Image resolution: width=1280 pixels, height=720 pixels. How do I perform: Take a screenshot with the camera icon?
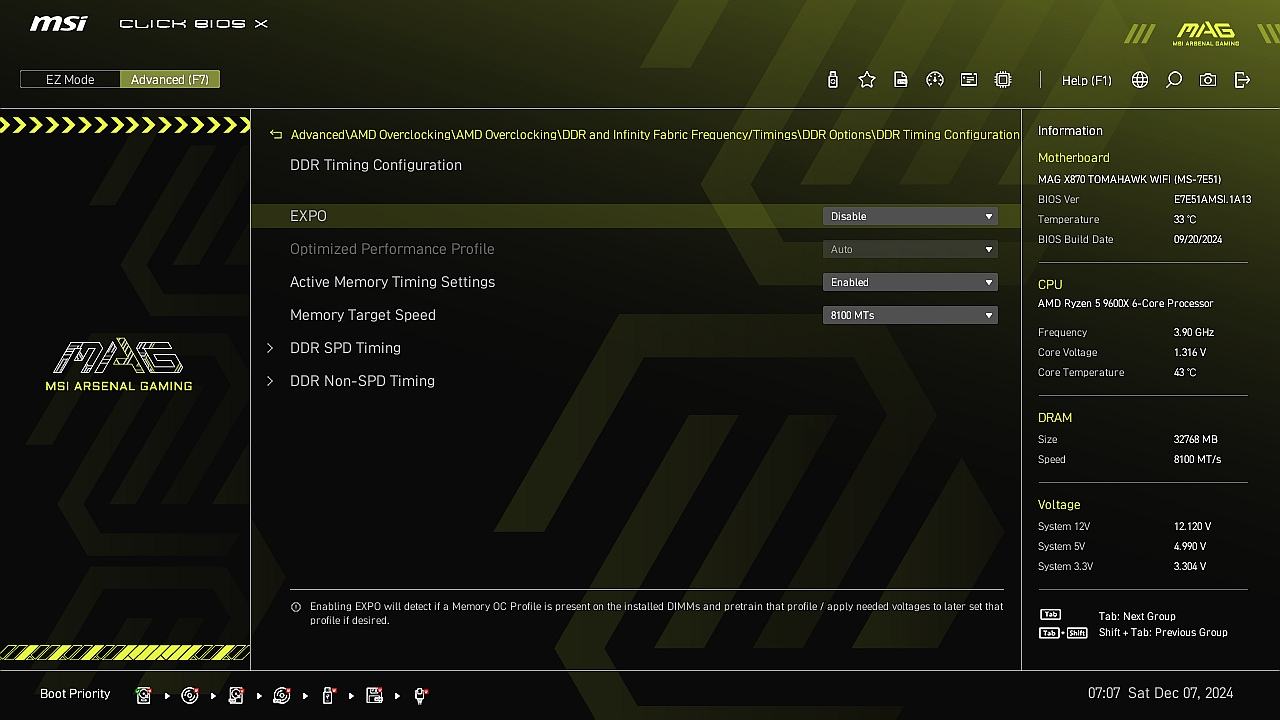coord(1208,80)
